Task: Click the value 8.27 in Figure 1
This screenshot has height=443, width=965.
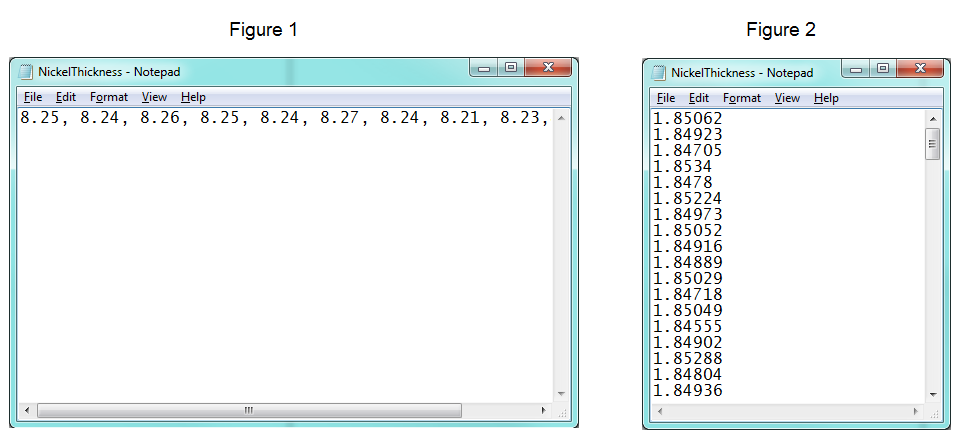Action: pyautogui.click(x=339, y=118)
